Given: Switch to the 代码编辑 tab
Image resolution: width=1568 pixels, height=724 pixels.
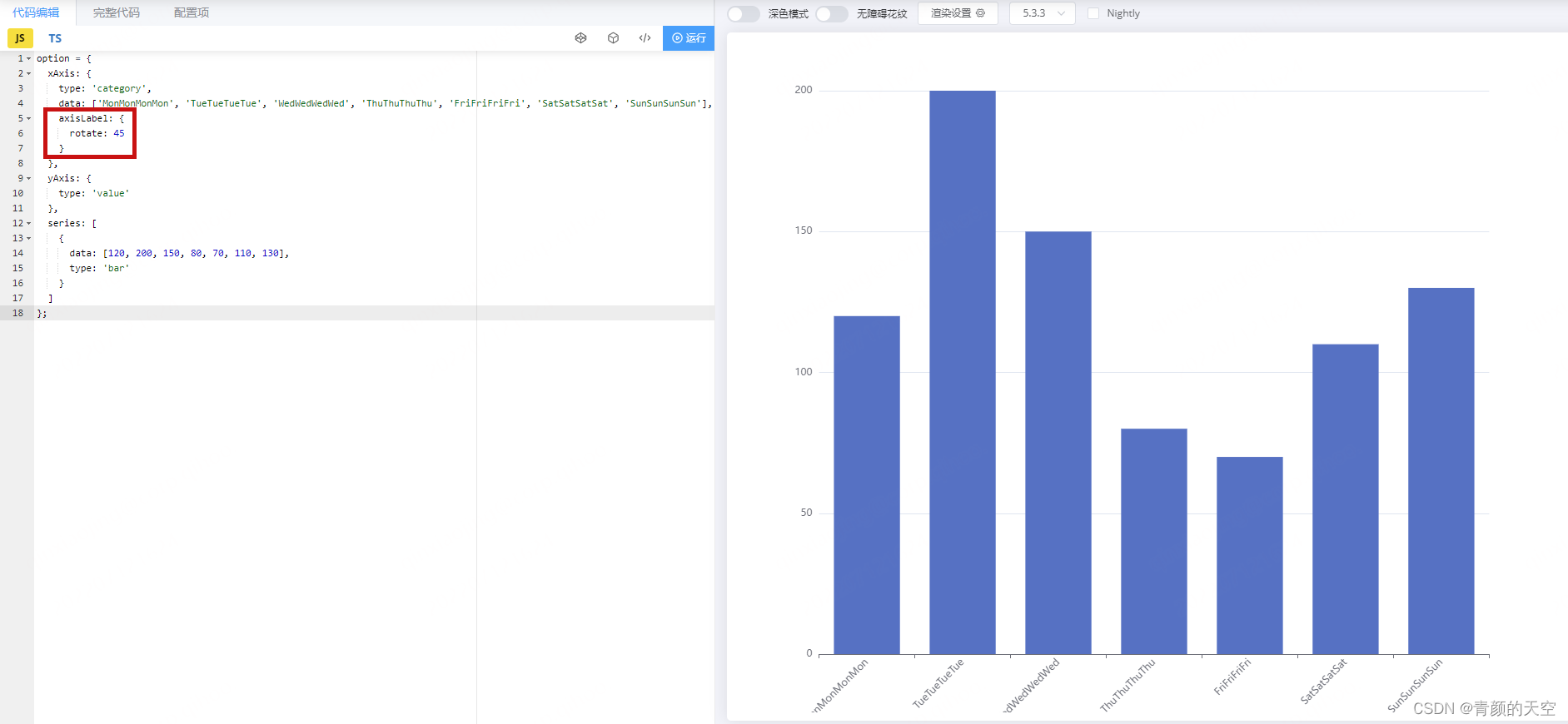Looking at the screenshot, I should pyautogui.click(x=36, y=12).
